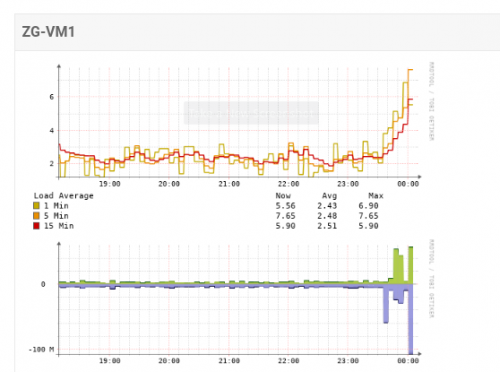Screen dimensions: 500x372
Task: Click the 21:00 label on load graph
Action: point(229,184)
